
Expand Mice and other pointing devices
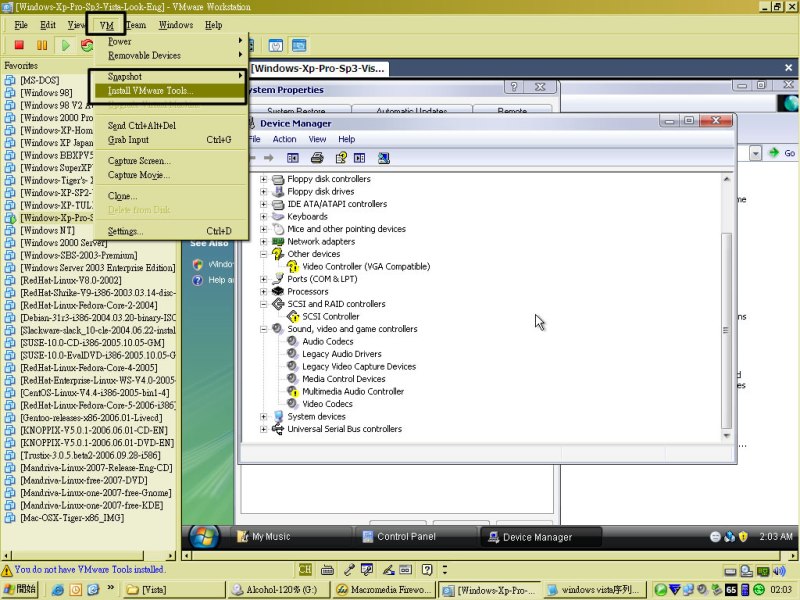(263, 229)
